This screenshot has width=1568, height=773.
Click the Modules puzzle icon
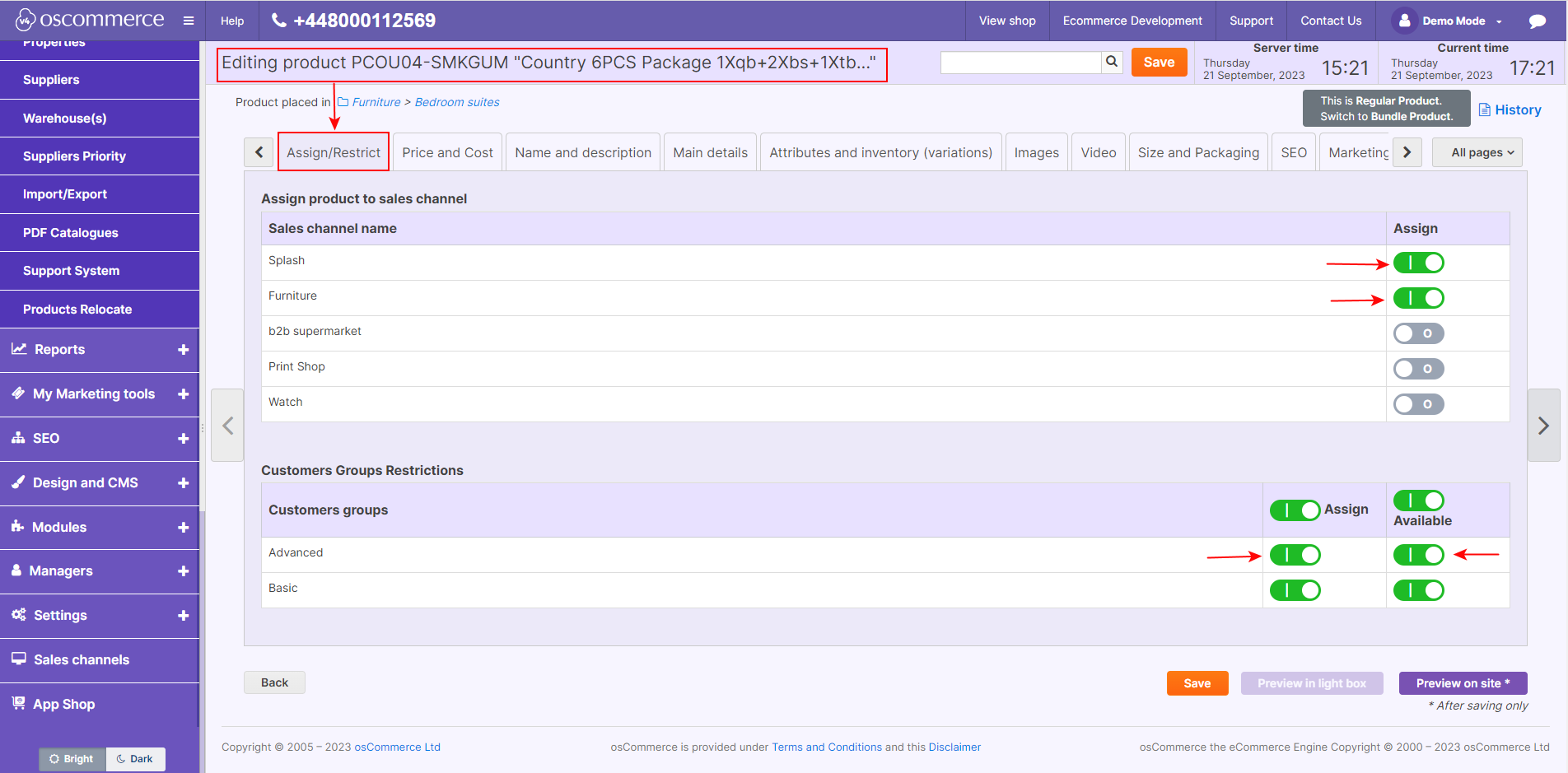pos(17,527)
